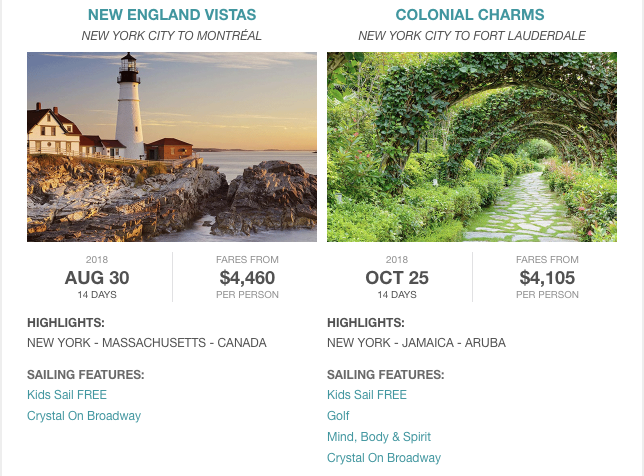The width and height of the screenshot is (644, 476).
Task: Open the Mind, Body & Spirit link
Action: click(379, 437)
